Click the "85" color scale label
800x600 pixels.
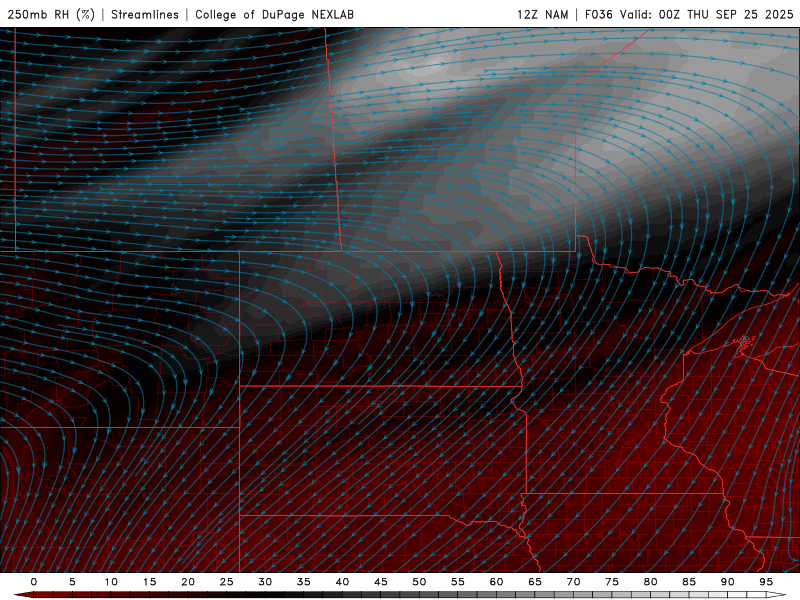point(689,582)
